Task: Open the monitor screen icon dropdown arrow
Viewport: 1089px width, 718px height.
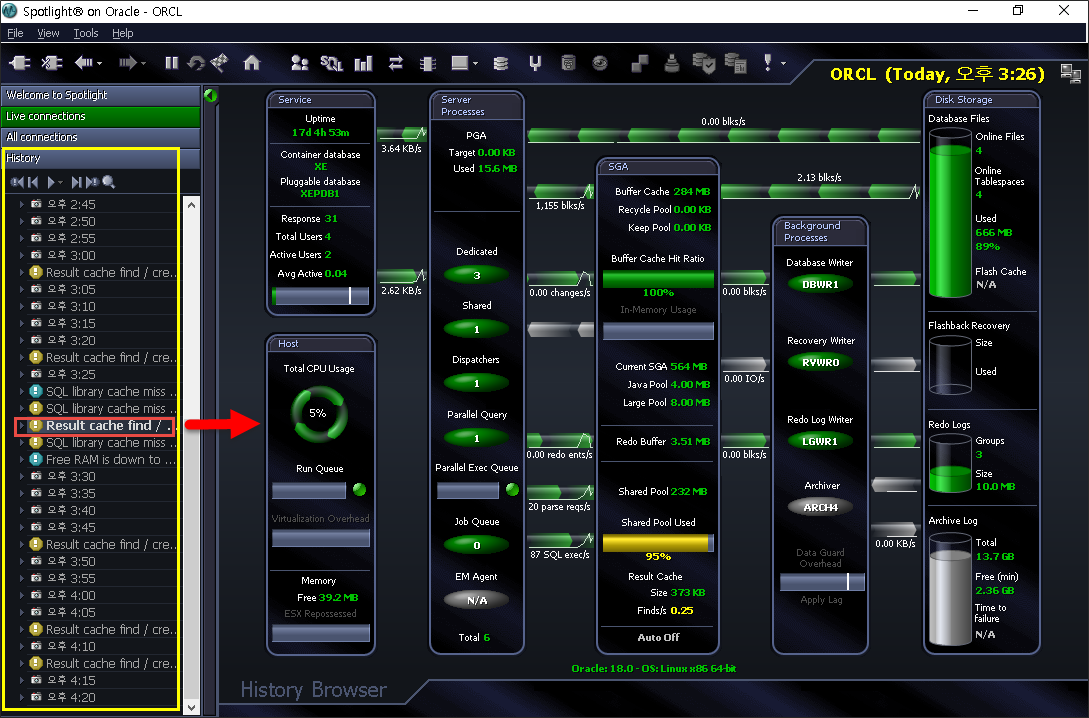Action: (x=475, y=64)
